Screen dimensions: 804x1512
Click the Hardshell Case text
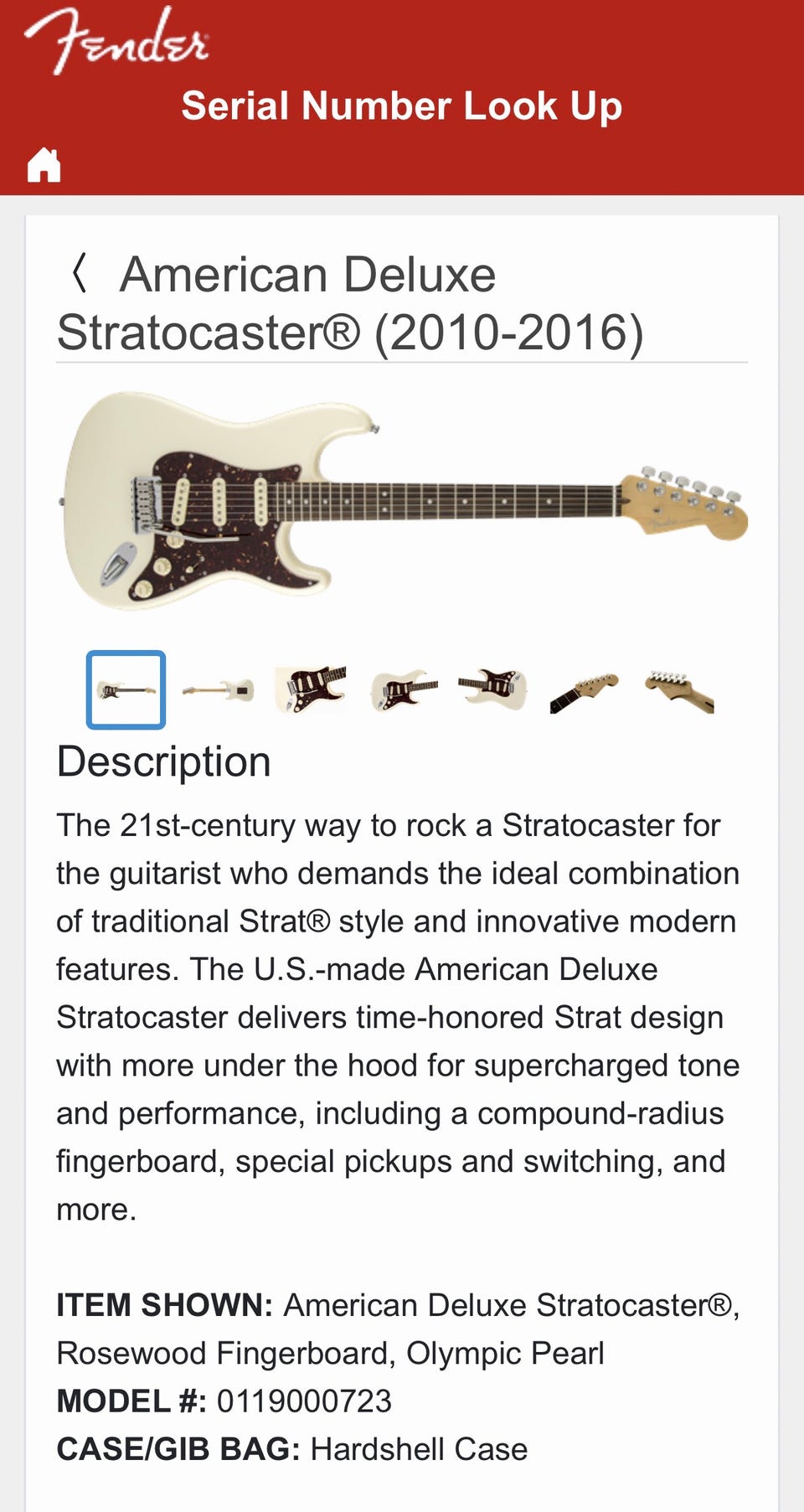[x=419, y=1449]
